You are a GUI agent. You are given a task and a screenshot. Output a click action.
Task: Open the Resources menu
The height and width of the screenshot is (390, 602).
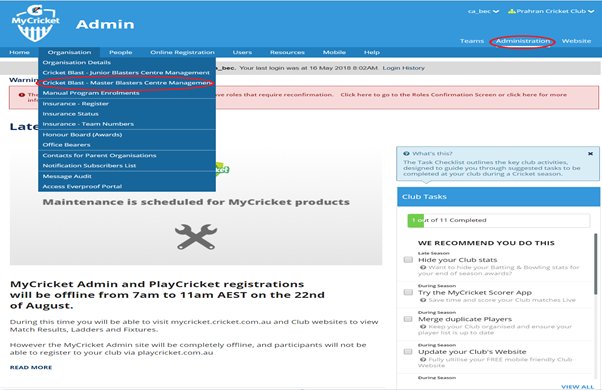[x=287, y=52]
